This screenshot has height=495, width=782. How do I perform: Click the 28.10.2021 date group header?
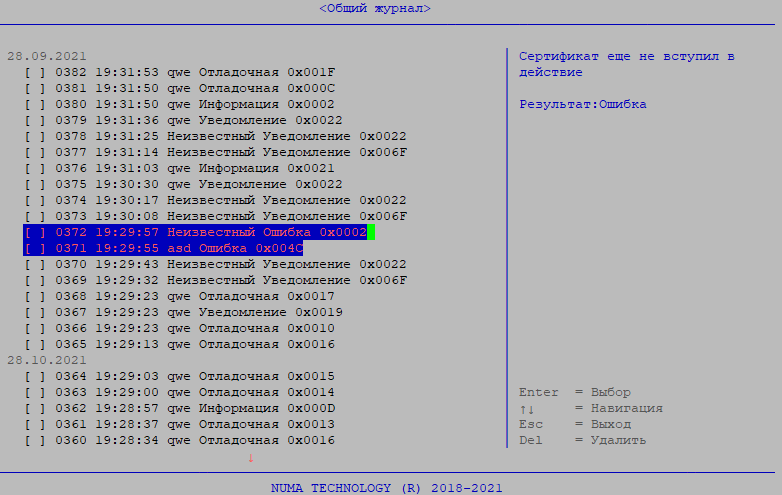[x=44, y=361]
